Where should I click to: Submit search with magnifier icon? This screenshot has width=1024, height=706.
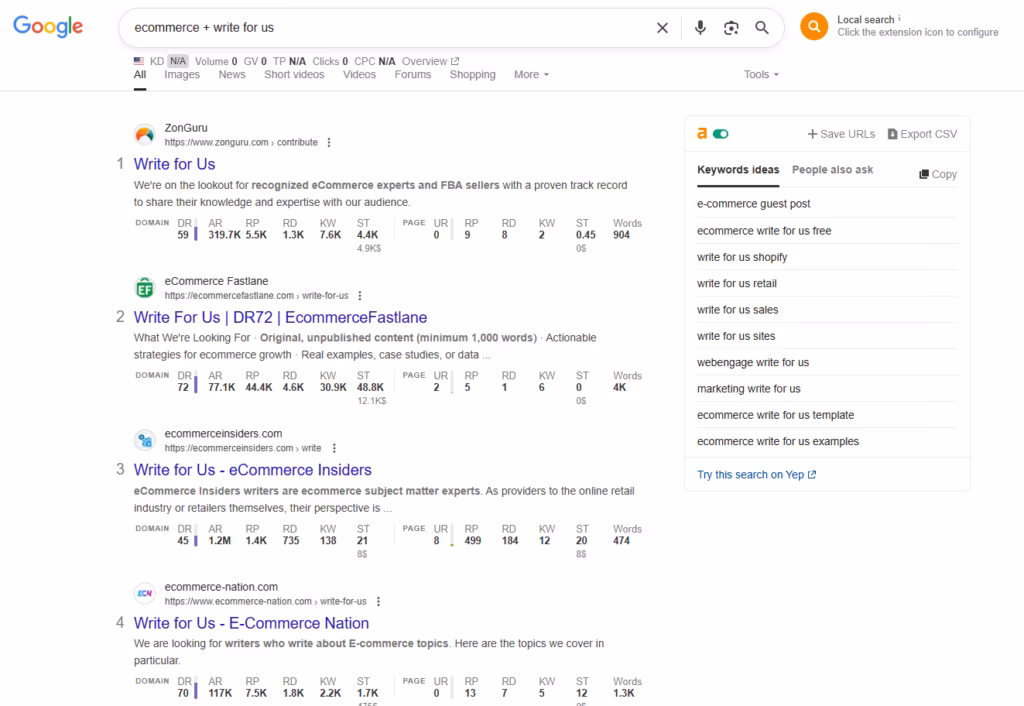(x=761, y=27)
